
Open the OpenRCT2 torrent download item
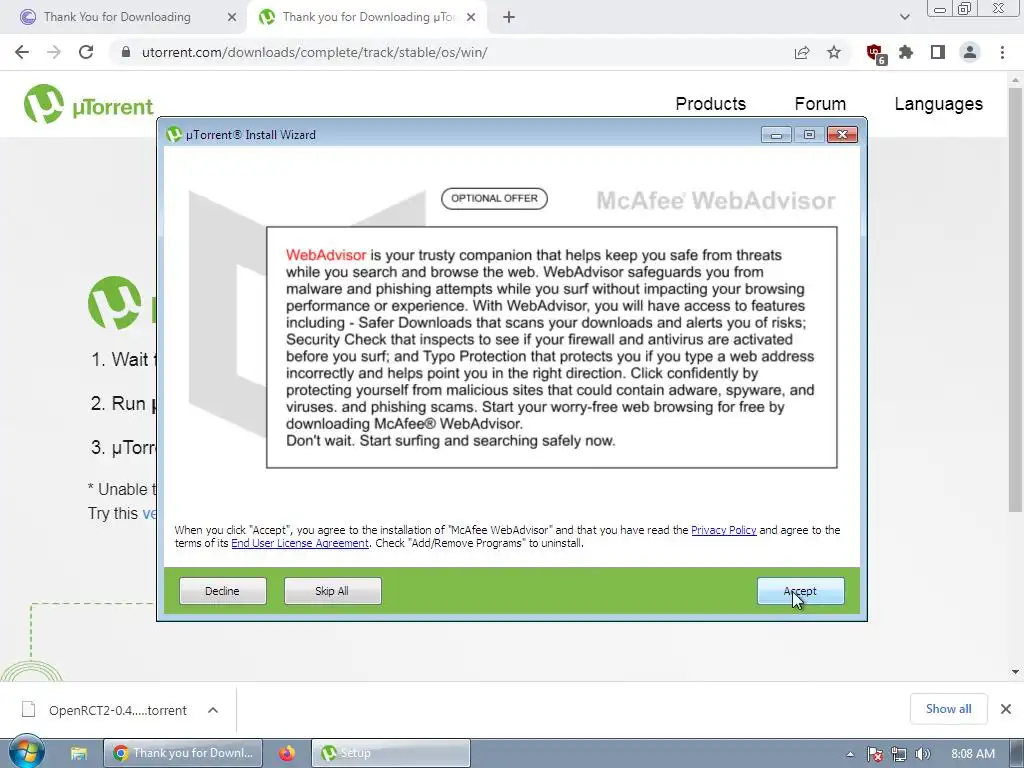coord(118,711)
